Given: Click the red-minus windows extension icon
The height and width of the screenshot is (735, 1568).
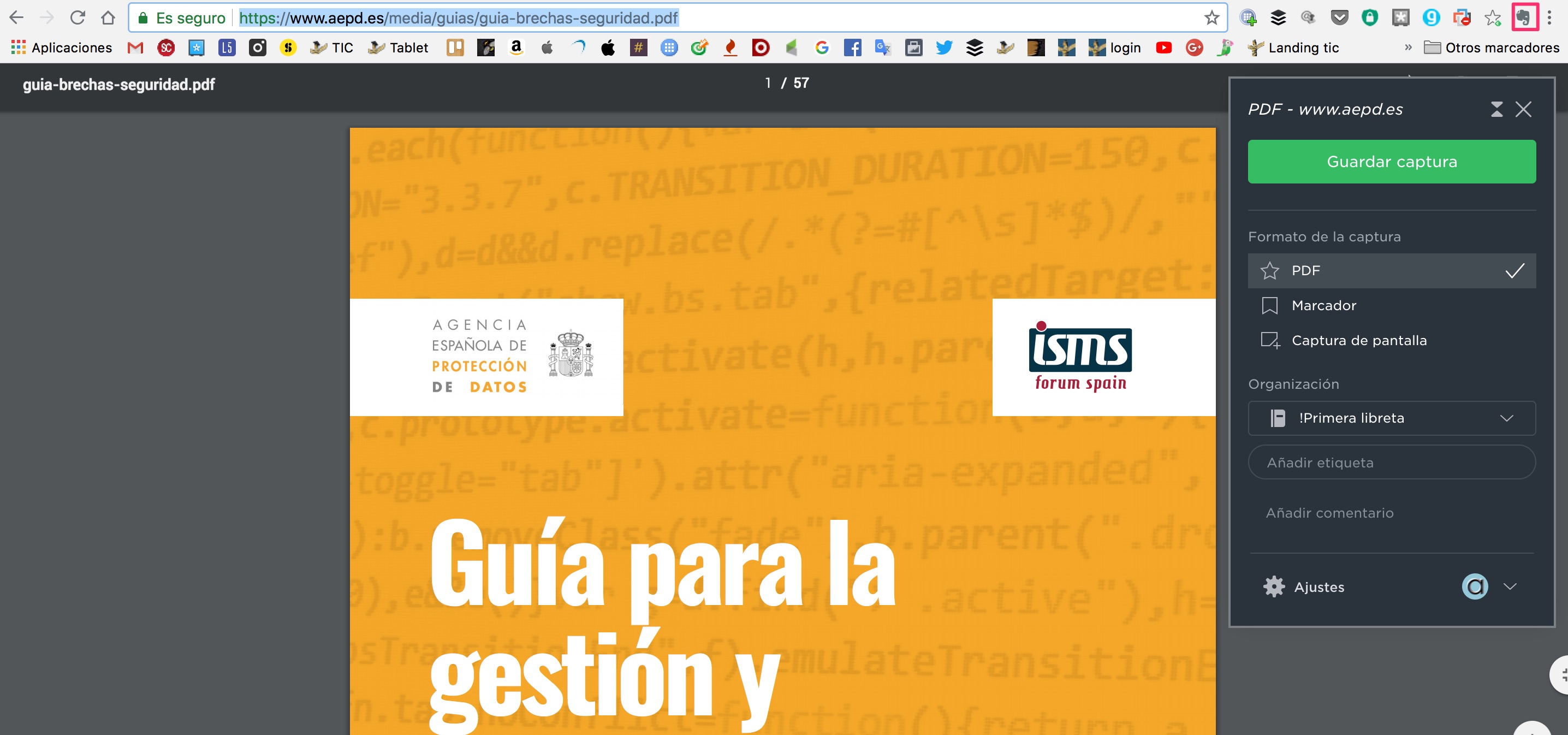Looking at the screenshot, I should tap(1462, 17).
